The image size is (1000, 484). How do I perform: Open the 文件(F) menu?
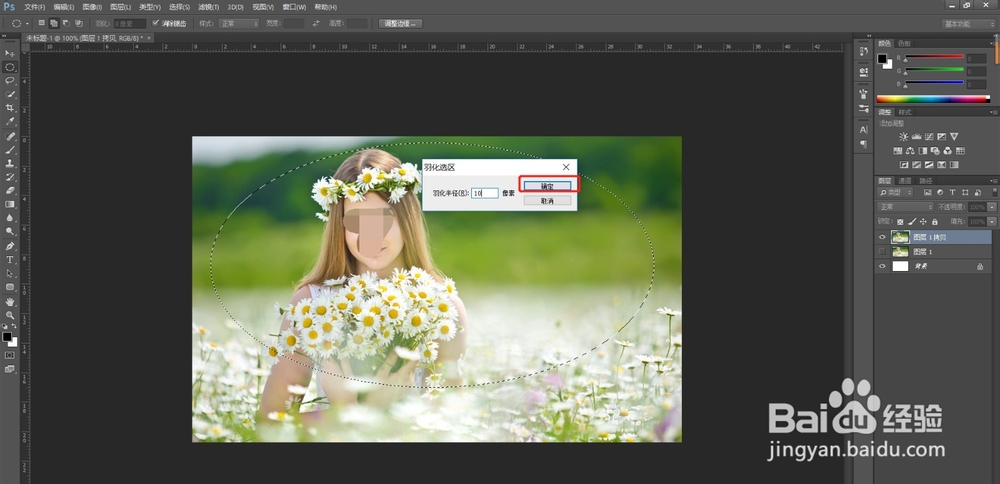(x=34, y=7)
